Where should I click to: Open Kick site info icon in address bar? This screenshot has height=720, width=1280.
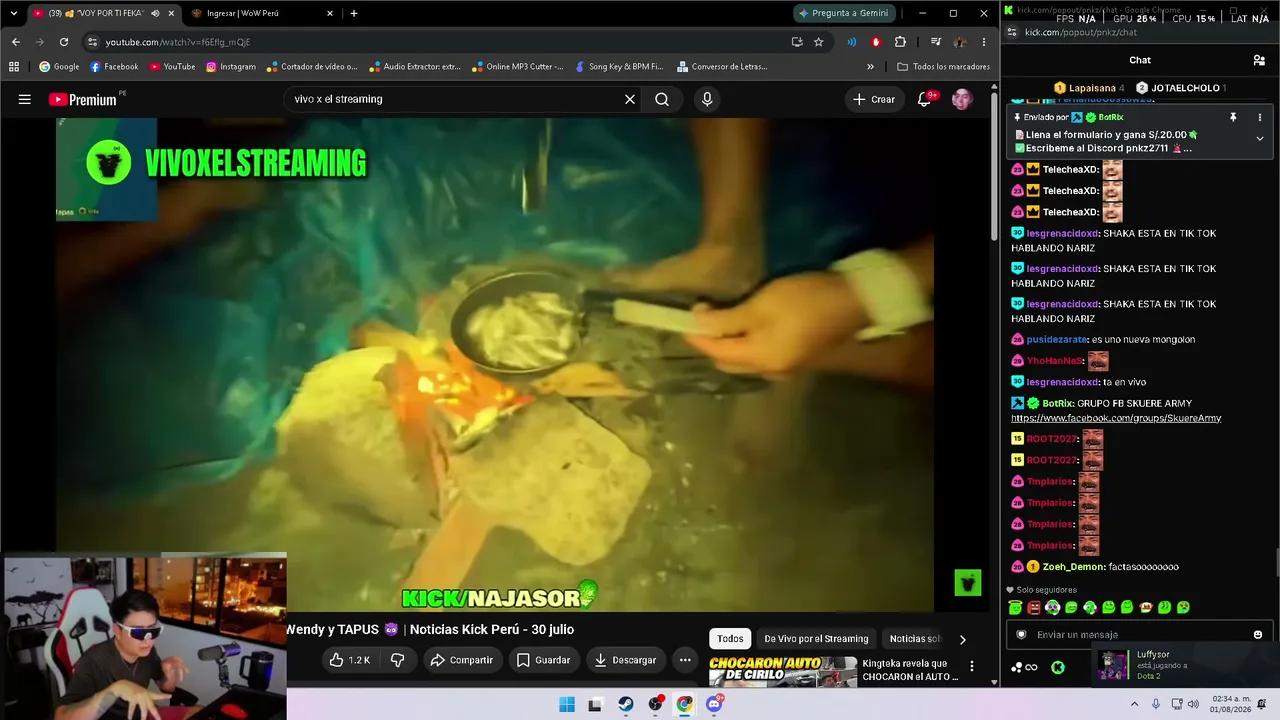point(1011,32)
